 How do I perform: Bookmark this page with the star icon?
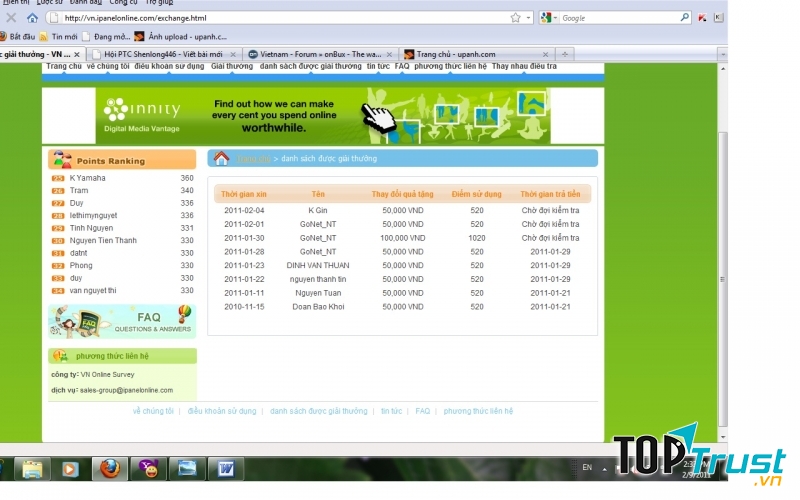515,18
